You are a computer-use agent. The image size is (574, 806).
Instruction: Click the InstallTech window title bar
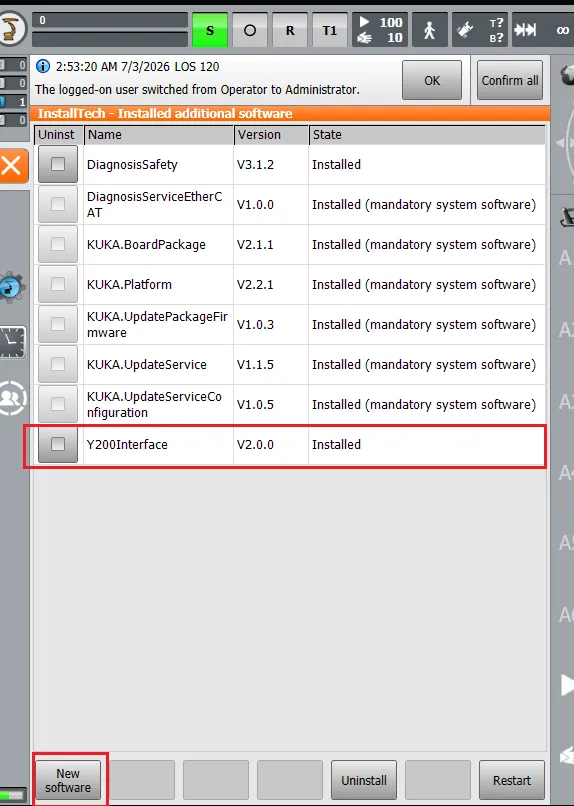pyautogui.click(x=290, y=114)
